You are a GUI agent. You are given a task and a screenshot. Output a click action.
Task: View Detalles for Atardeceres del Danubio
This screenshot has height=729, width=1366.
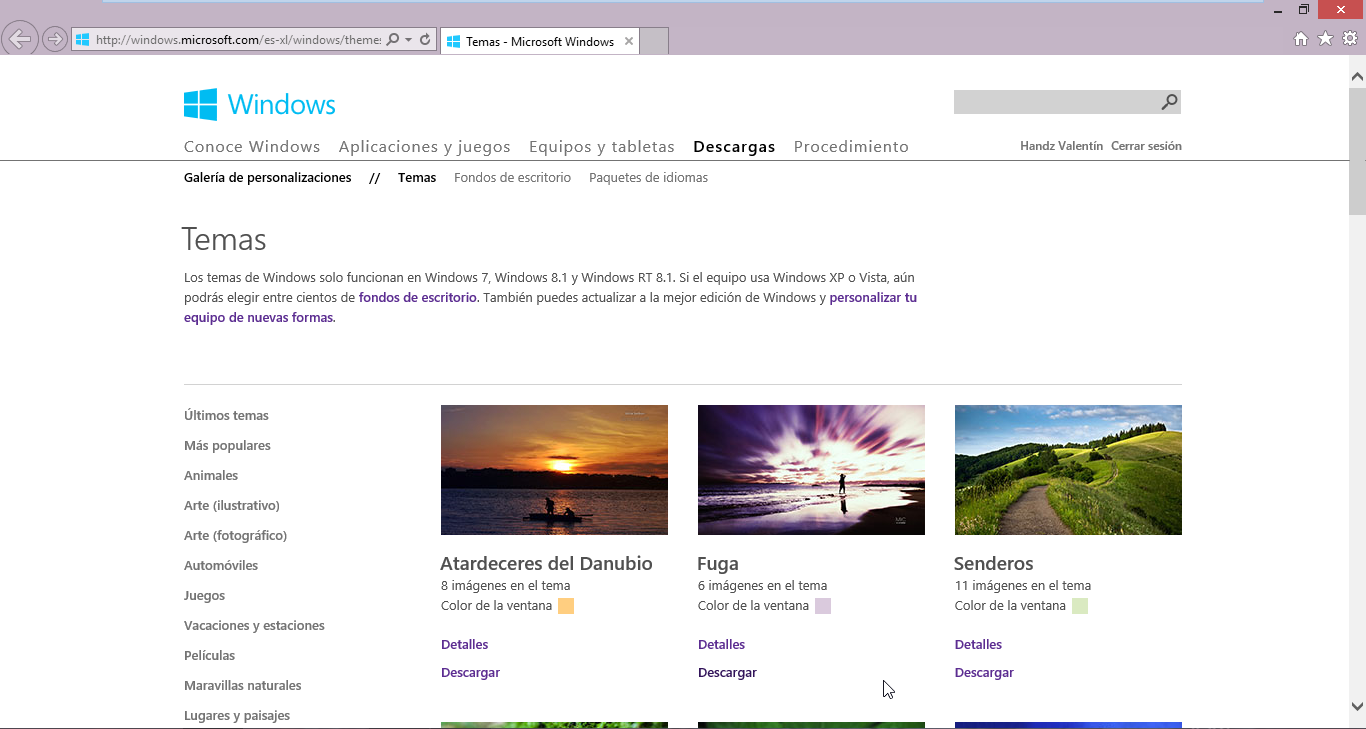pyautogui.click(x=464, y=645)
